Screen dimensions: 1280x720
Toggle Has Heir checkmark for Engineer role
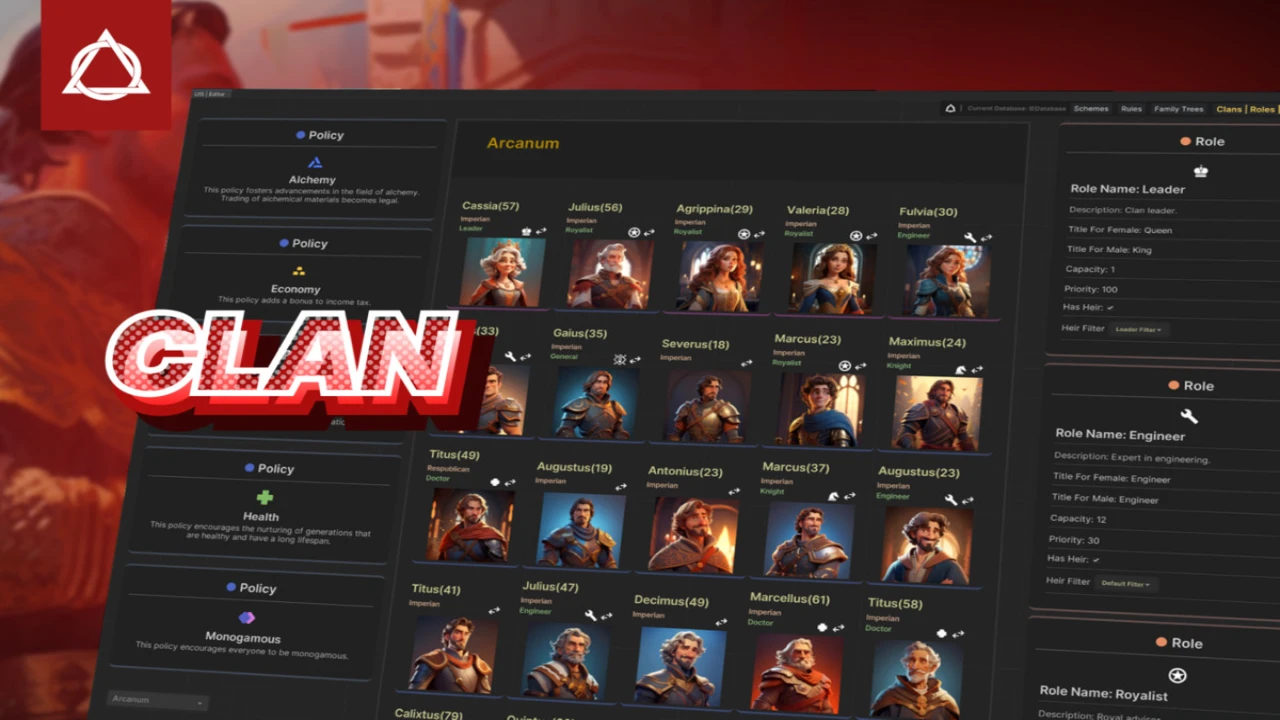click(1096, 559)
